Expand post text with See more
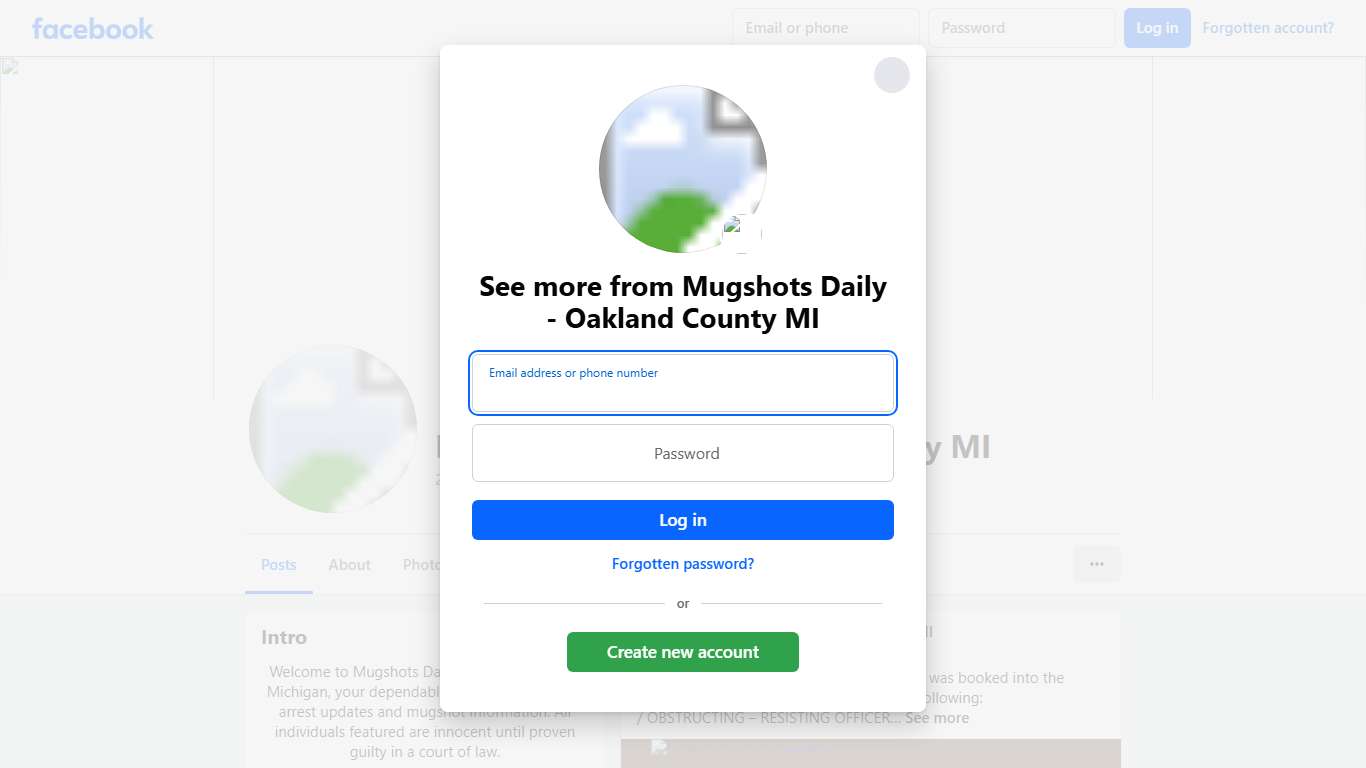This screenshot has width=1366, height=768. click(937, 718)
